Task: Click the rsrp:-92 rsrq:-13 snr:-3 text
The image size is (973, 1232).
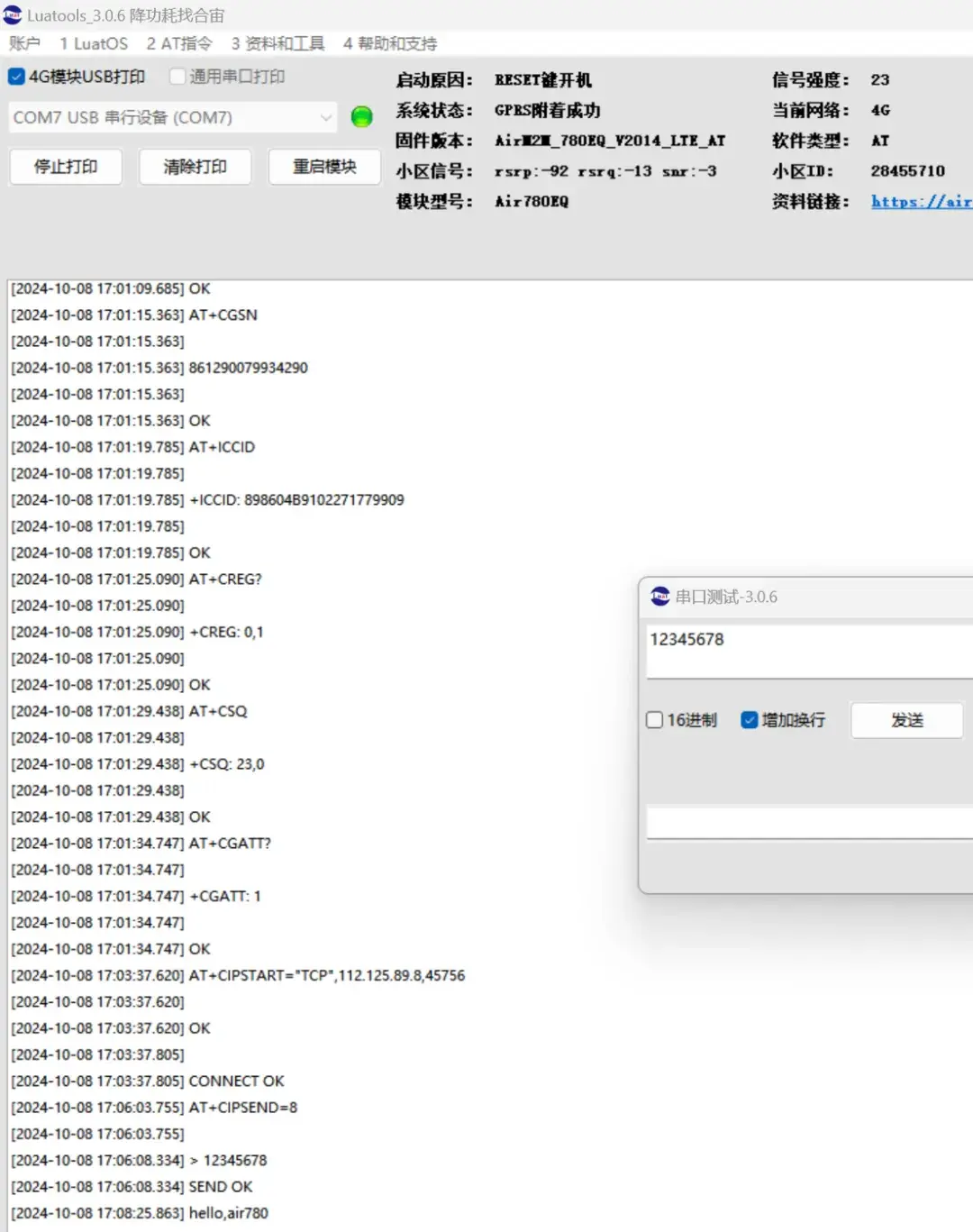Action: (605, 170)
